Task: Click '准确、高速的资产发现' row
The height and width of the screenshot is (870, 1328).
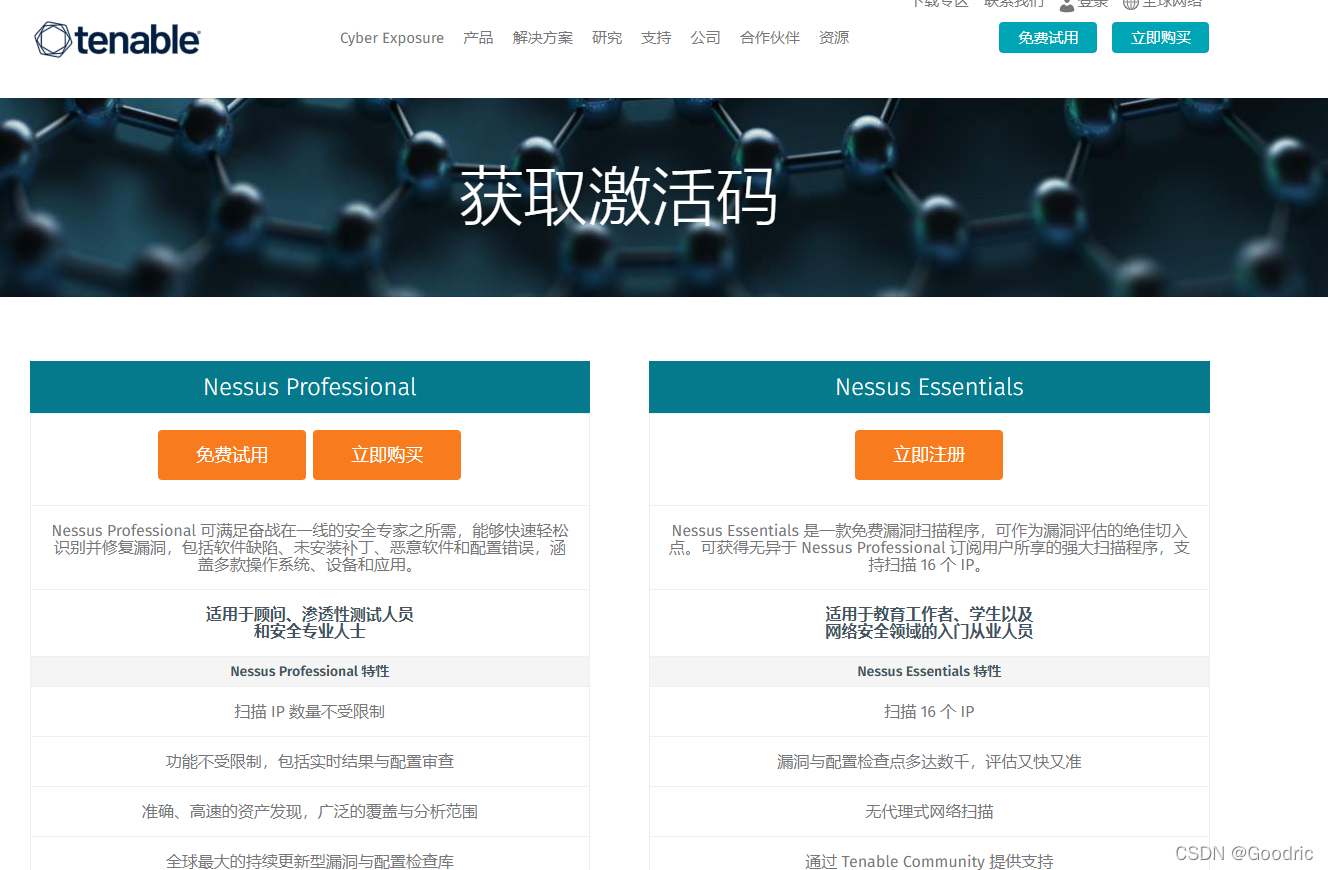Action: [x=310, y=812]
